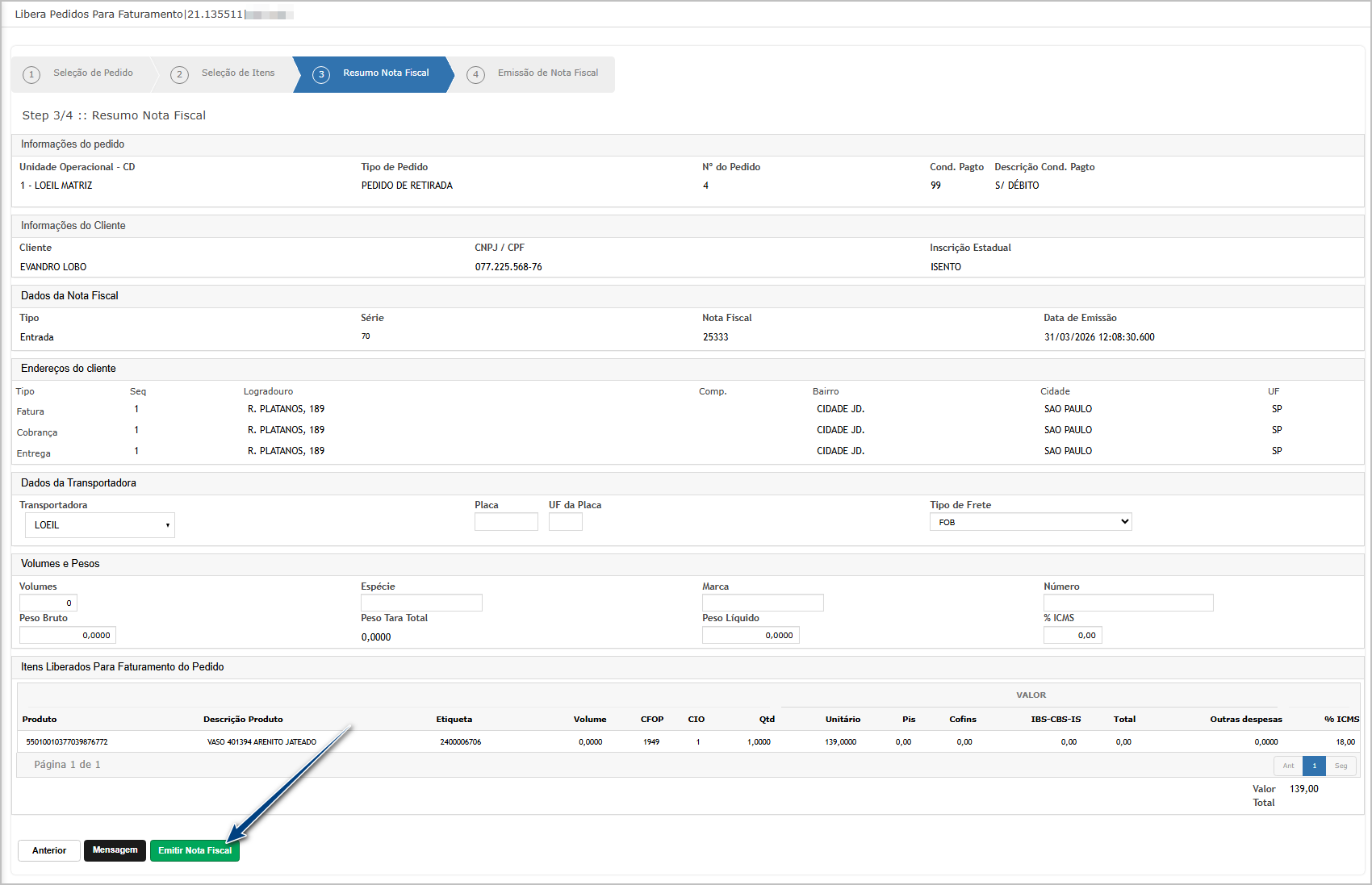Viewport: 1372px width, 885px height.
Task: Focus the Peso Bruto input
Action: pyautogui.click(x=68, y=635)
